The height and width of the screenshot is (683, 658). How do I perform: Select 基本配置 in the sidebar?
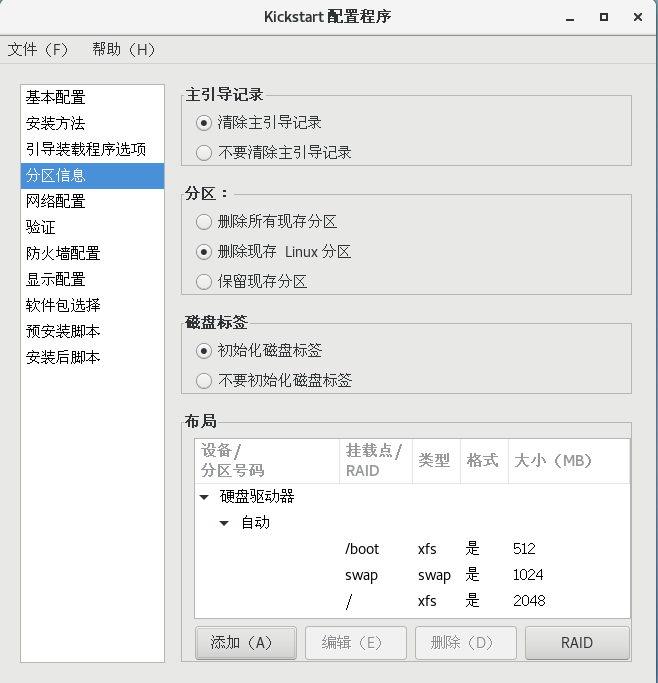tap(92, 98)
